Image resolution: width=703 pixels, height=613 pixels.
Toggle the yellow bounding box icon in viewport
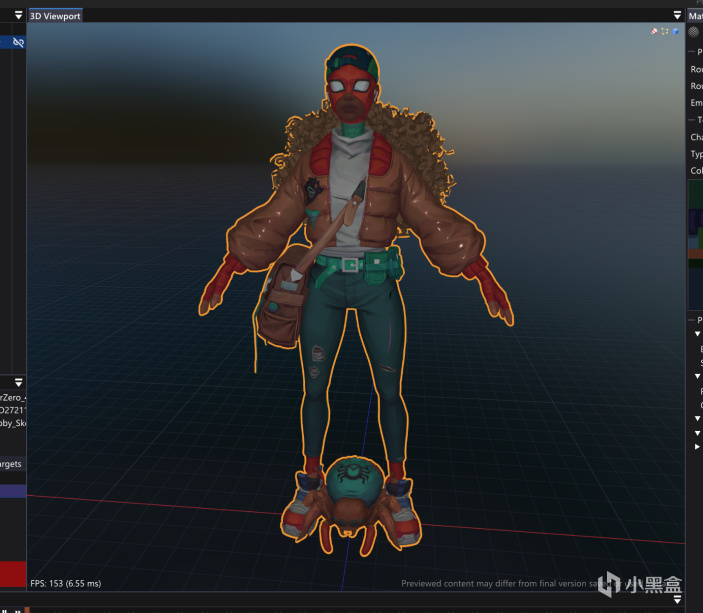click(664, 31)
